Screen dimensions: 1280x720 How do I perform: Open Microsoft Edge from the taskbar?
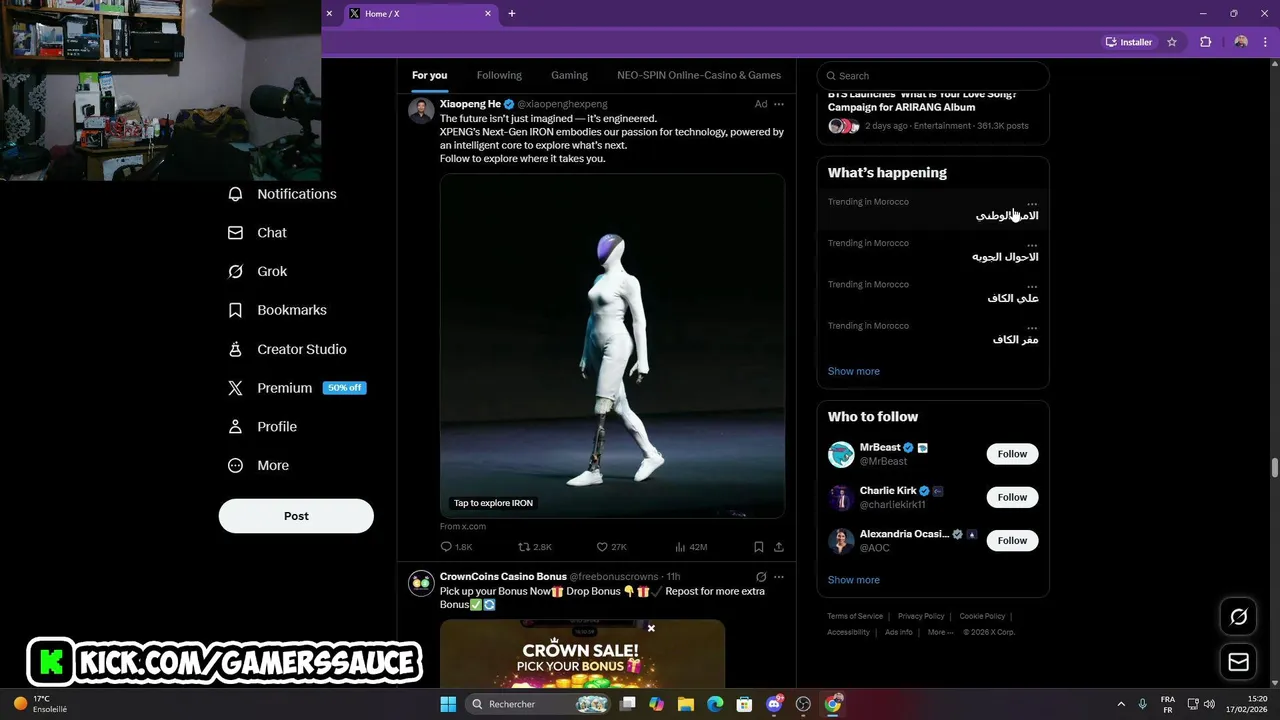(x=715, y=704)
